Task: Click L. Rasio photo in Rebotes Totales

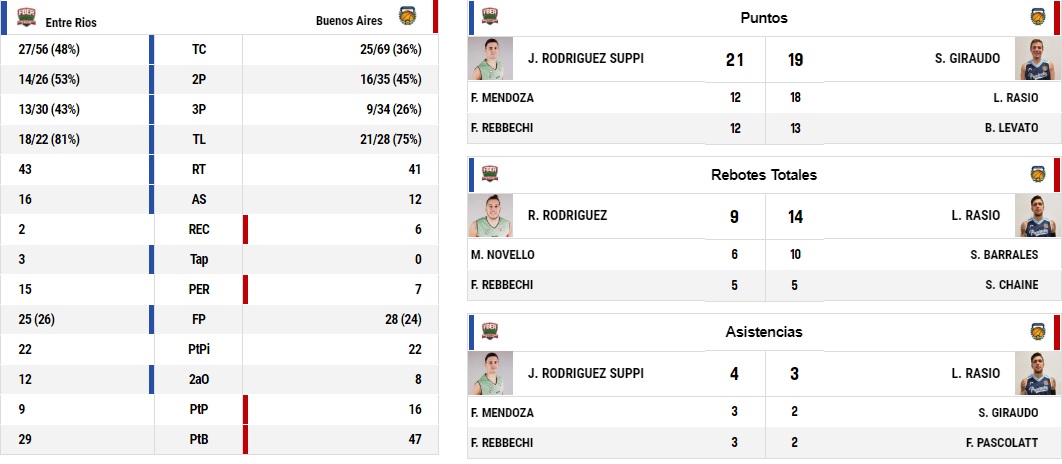Action: pos(1036,215)
